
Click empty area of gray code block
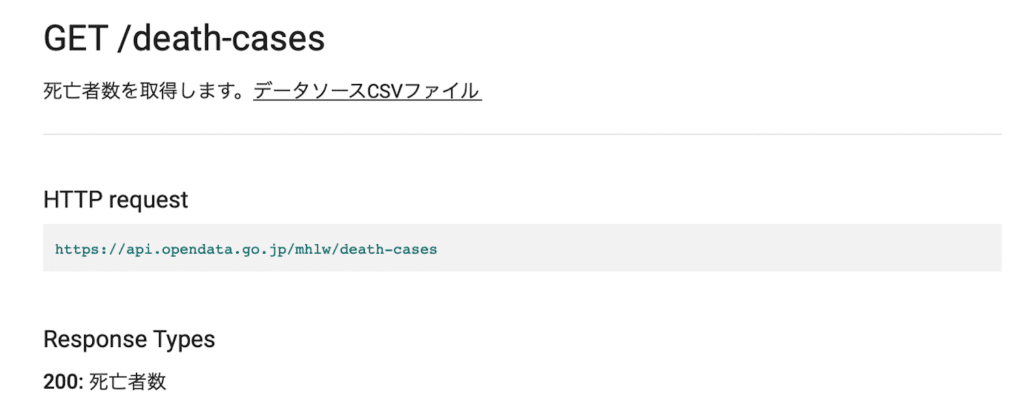[718, 248]
